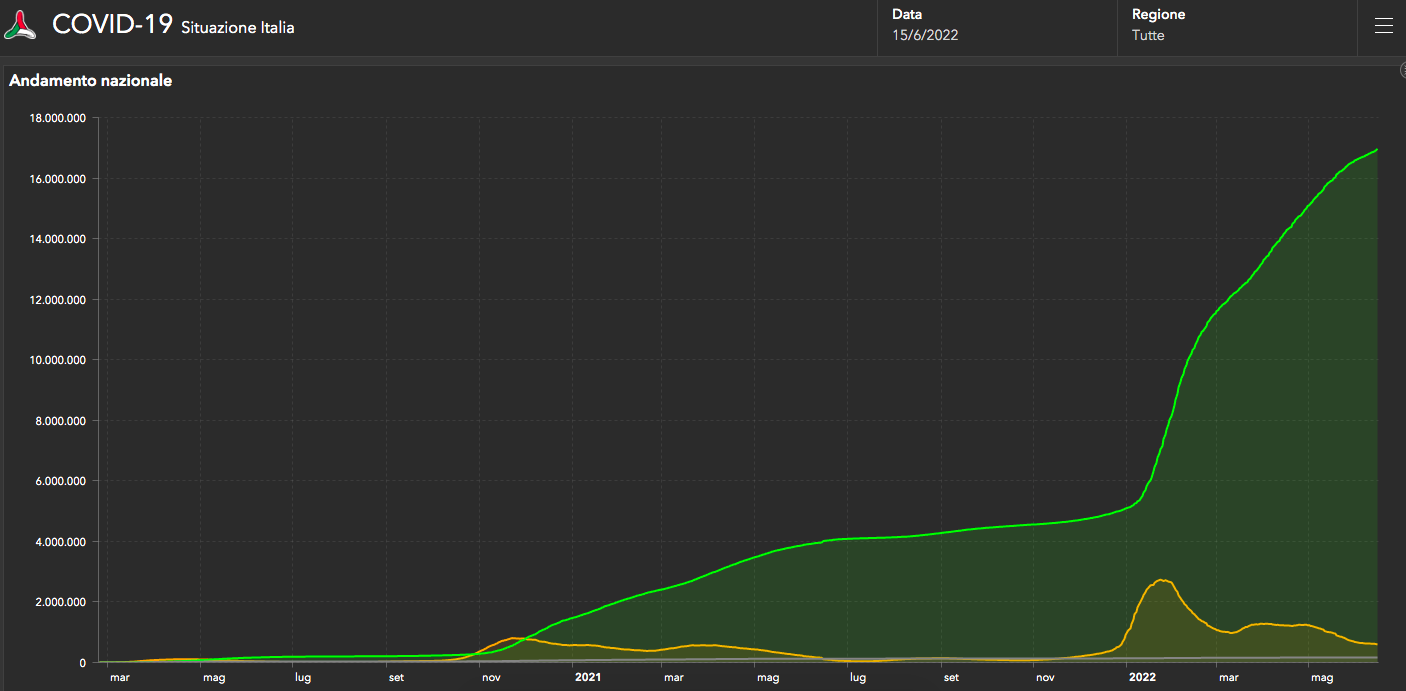
Task: Click the 2.000.000 y-axis label
Action: 60,602
